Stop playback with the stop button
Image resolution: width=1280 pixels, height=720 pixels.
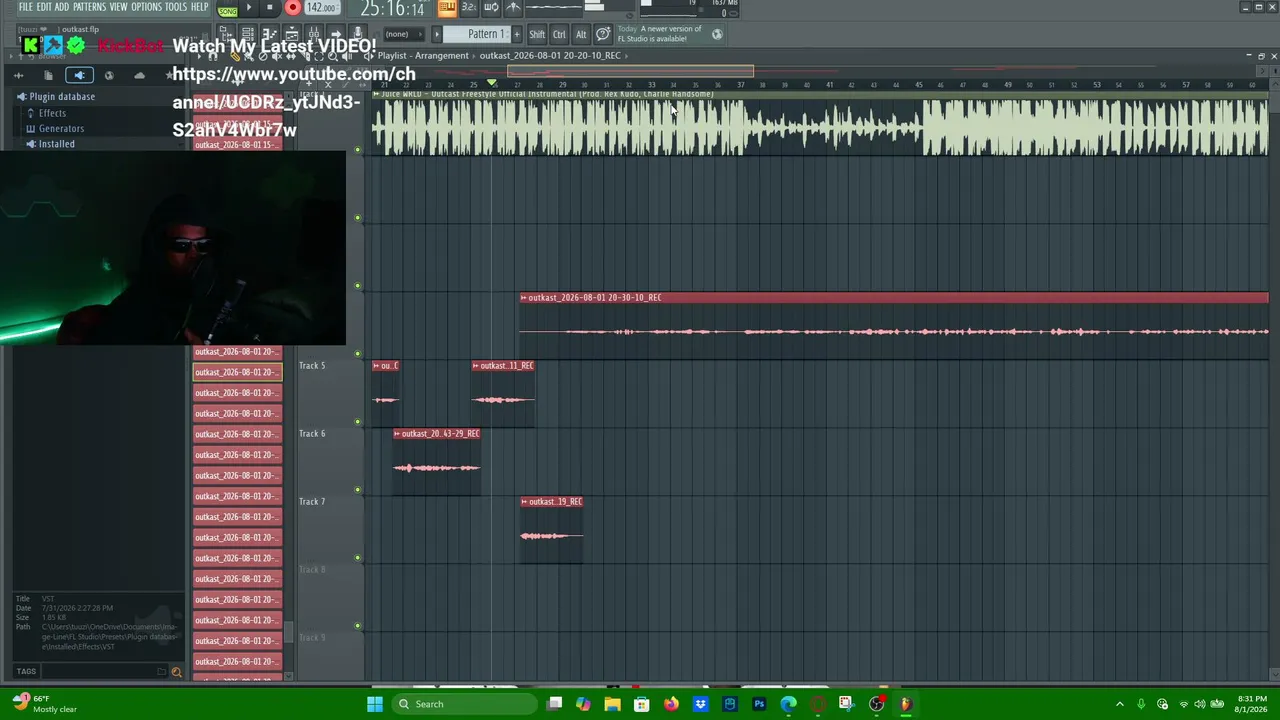[x=269, y=8]
